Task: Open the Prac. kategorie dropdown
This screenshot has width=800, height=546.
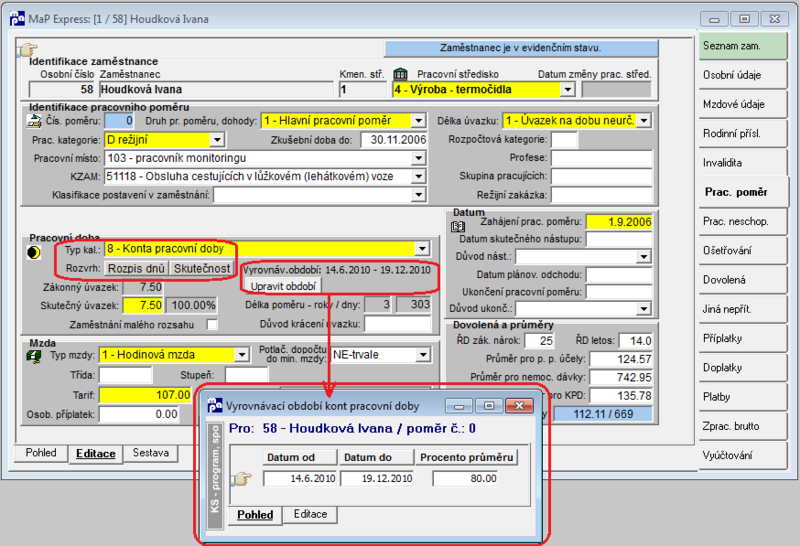Action: coord(217,139)
